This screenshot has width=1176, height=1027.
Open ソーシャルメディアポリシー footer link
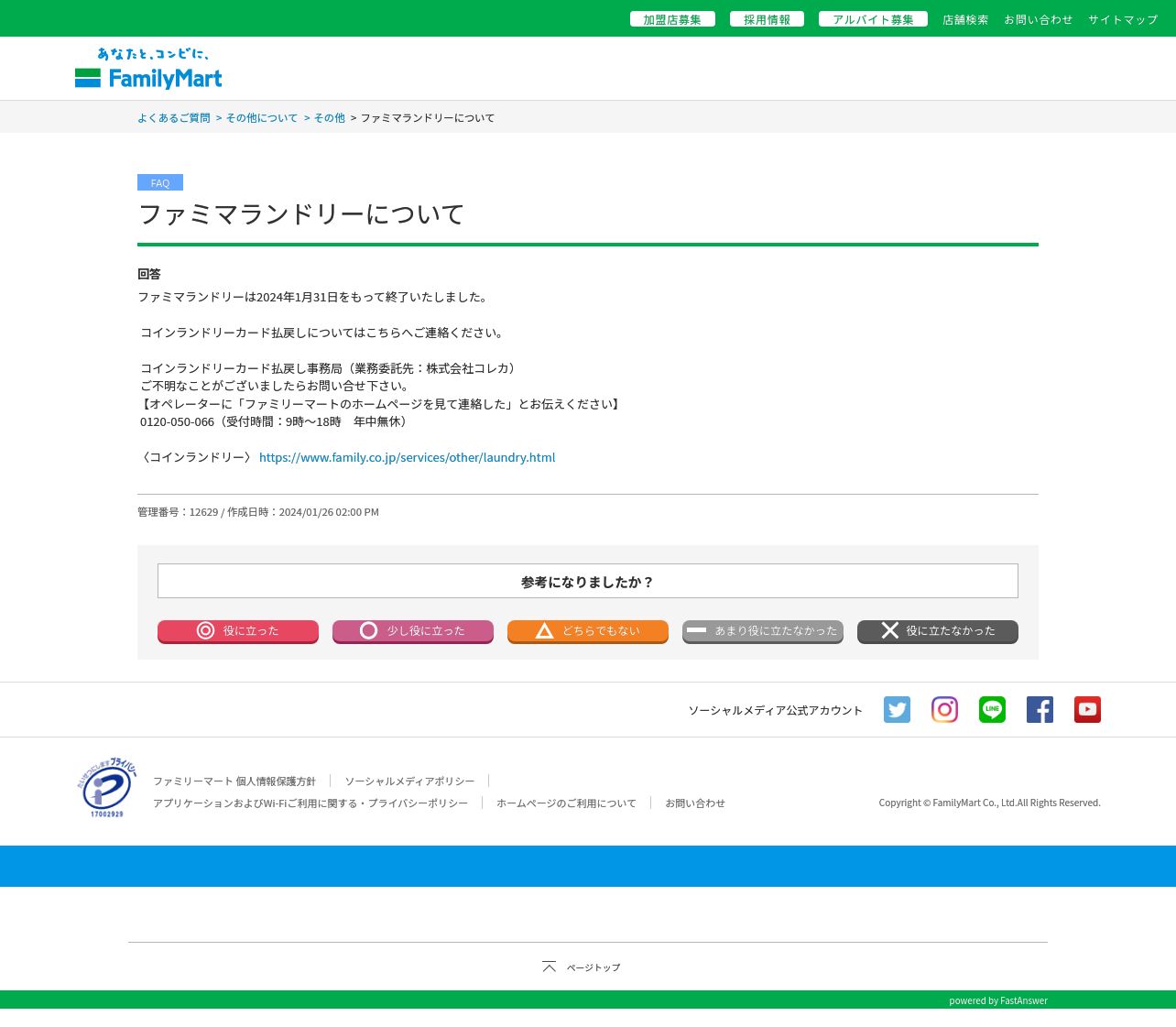click(x=409, y=781)
